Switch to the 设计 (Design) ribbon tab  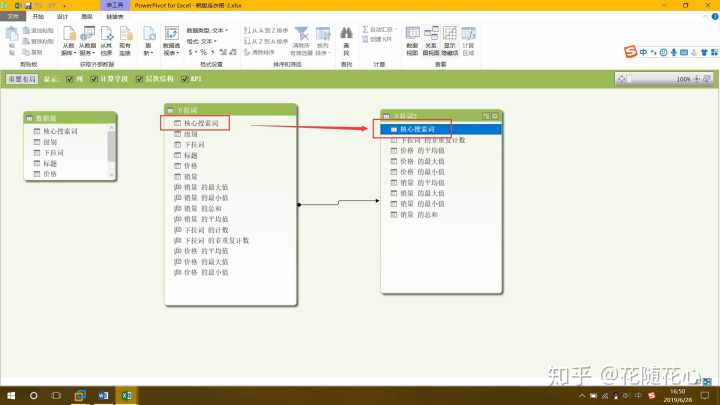pyautogui.click(x=62, y=17)
